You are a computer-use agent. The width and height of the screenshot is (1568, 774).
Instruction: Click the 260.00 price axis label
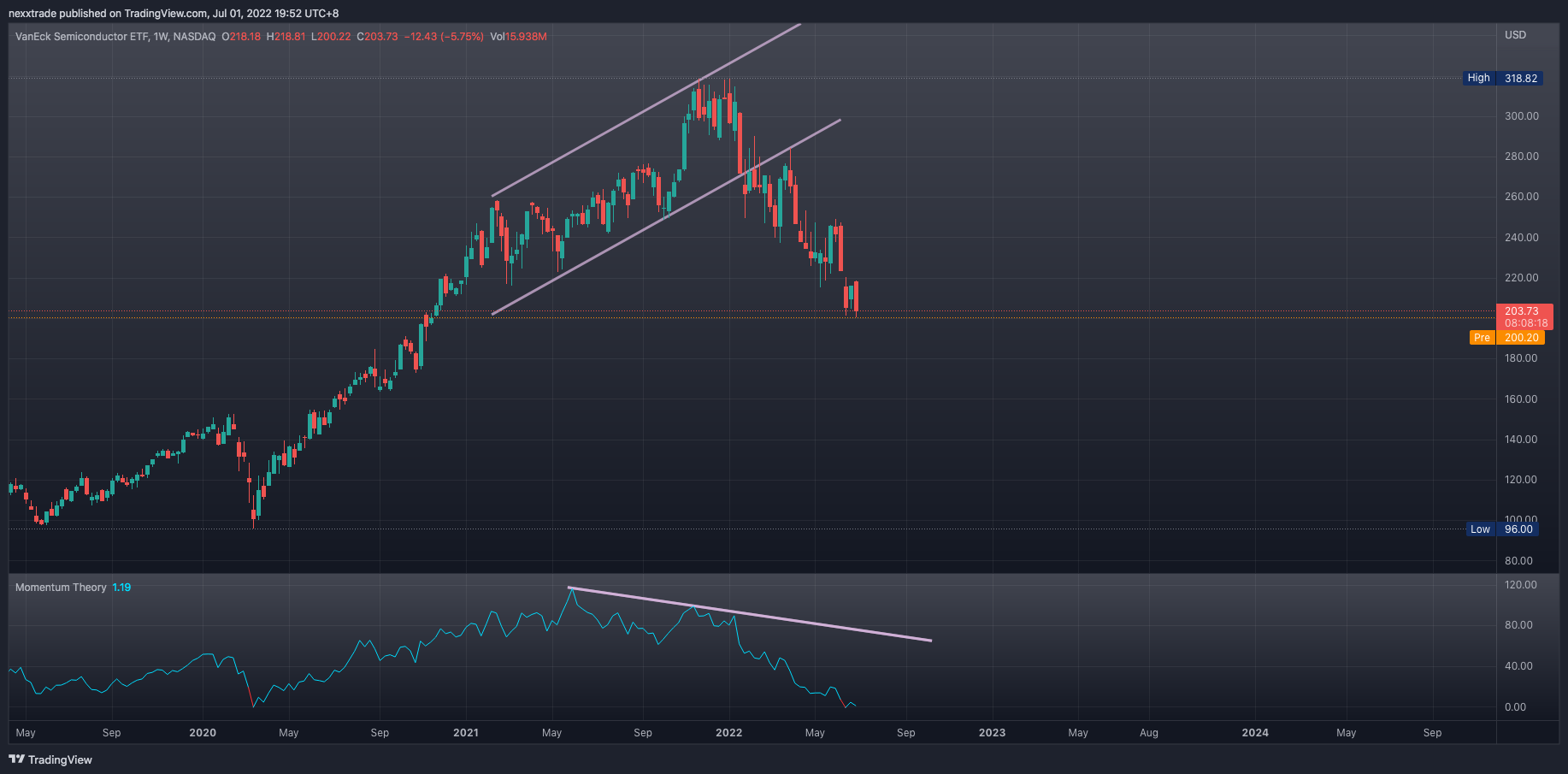[1522, 197]
